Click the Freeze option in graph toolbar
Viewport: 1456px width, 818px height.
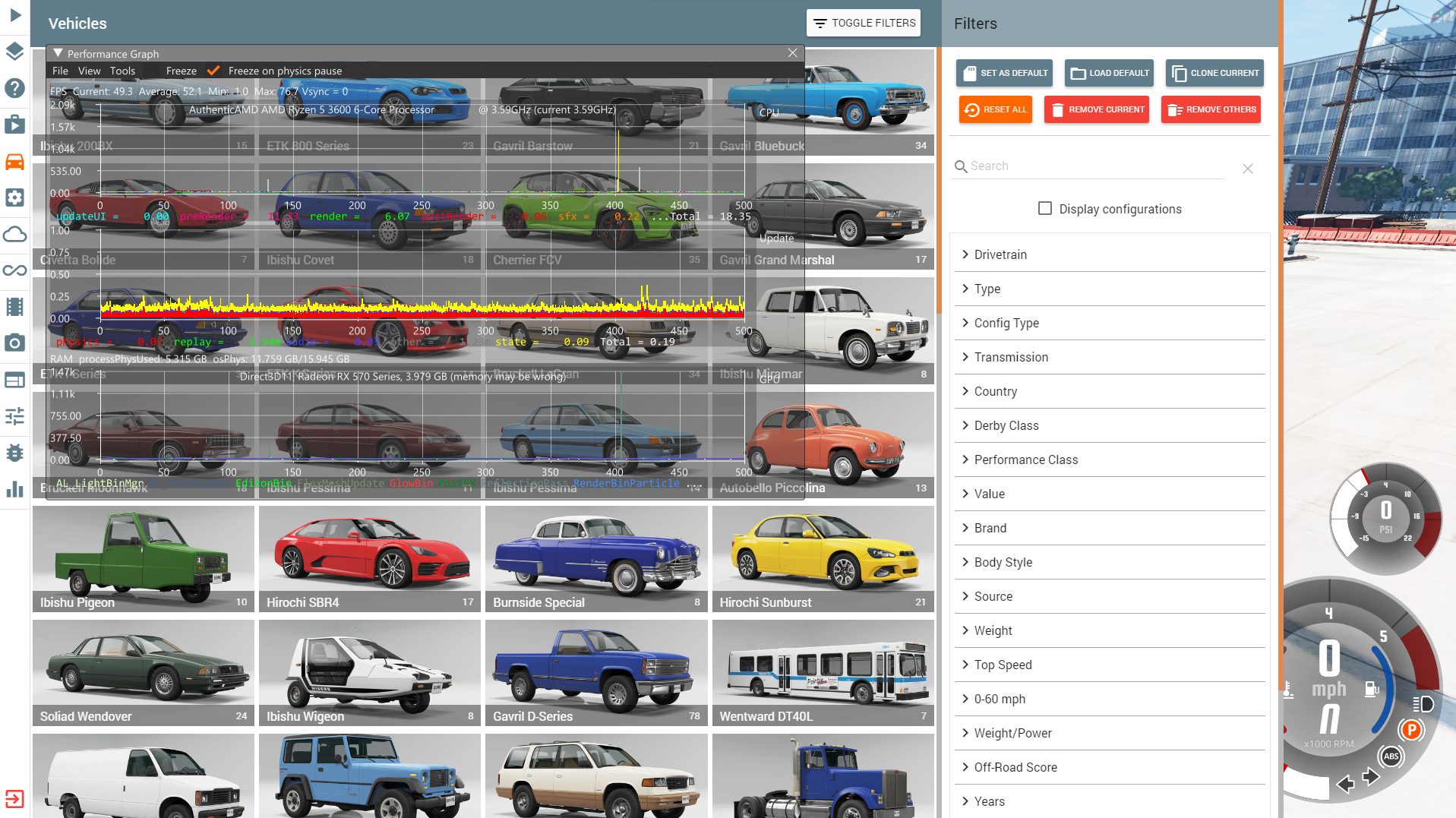pyautogui.click(x=182, y=71)
